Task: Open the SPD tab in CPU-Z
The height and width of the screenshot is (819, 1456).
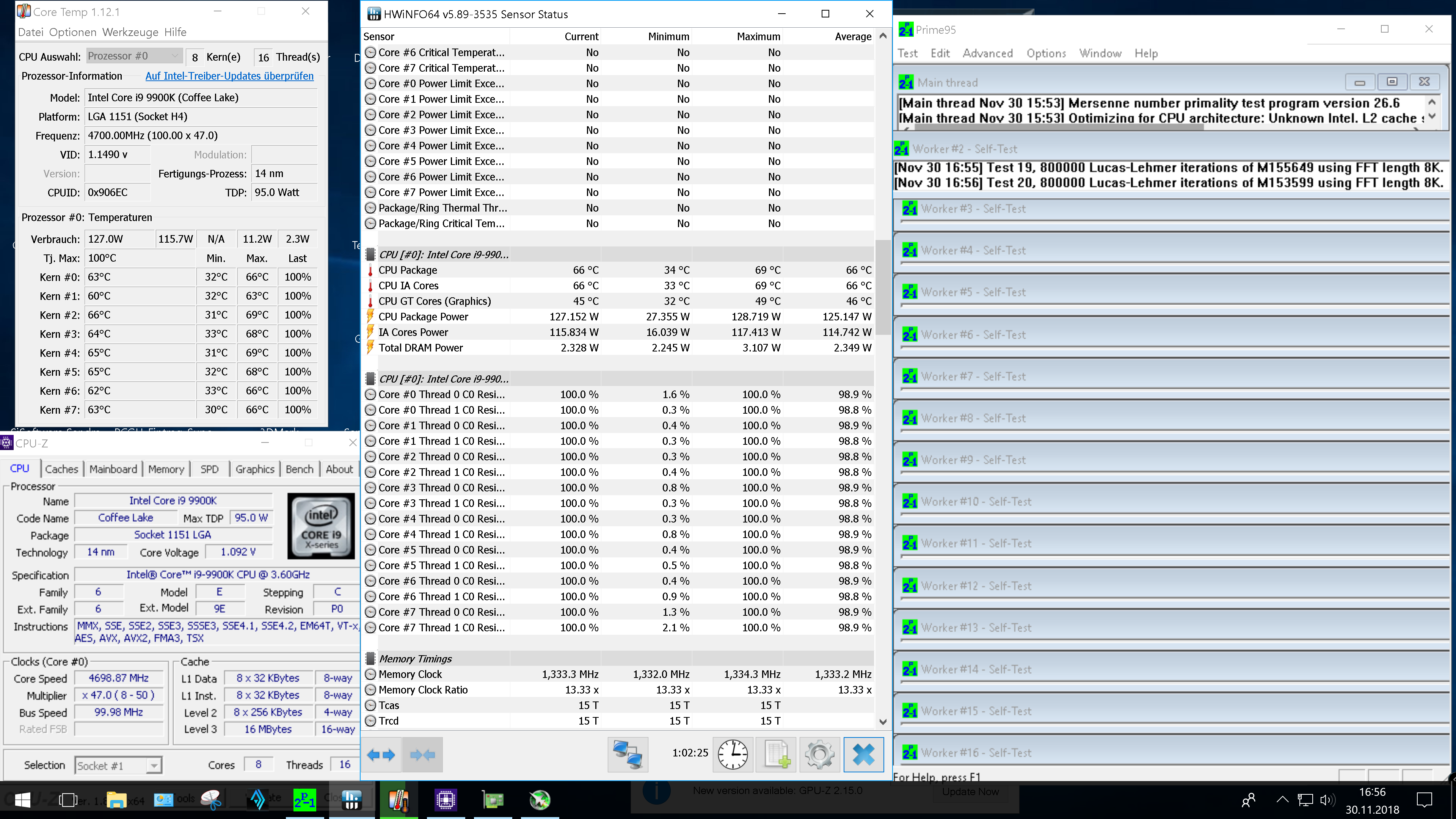Action: coord(209,469)
